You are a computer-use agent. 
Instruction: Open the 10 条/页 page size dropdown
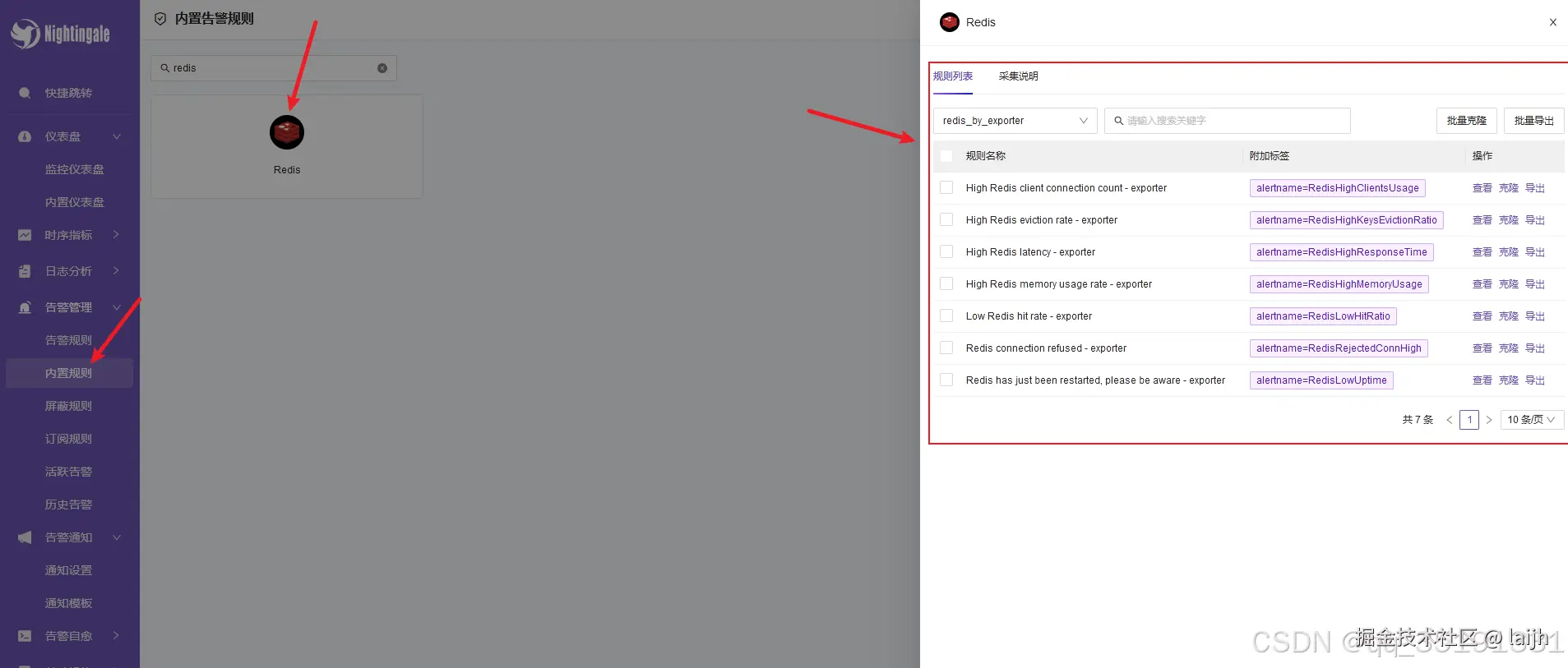coord(1532,420)
